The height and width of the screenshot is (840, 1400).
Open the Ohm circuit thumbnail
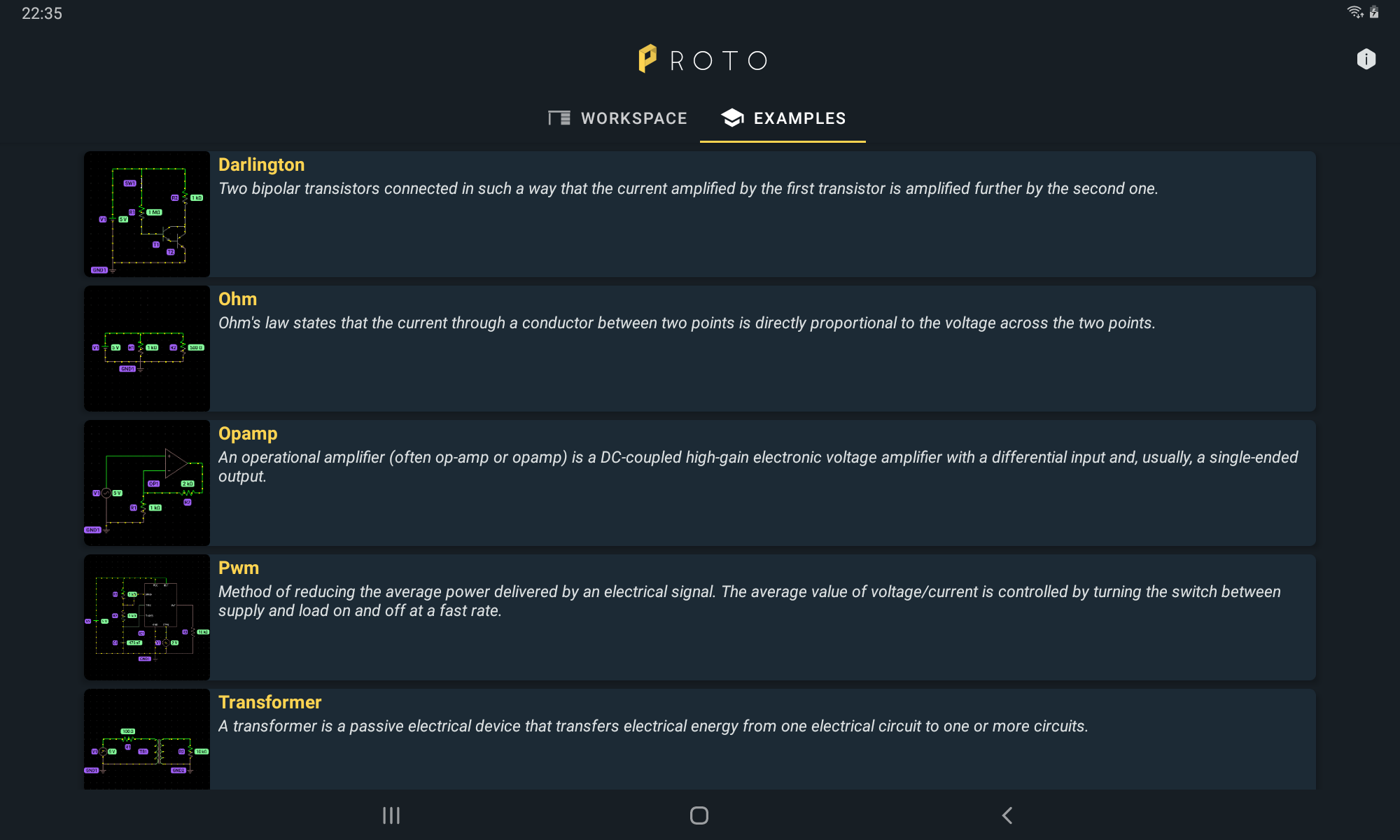coord(147,349)
